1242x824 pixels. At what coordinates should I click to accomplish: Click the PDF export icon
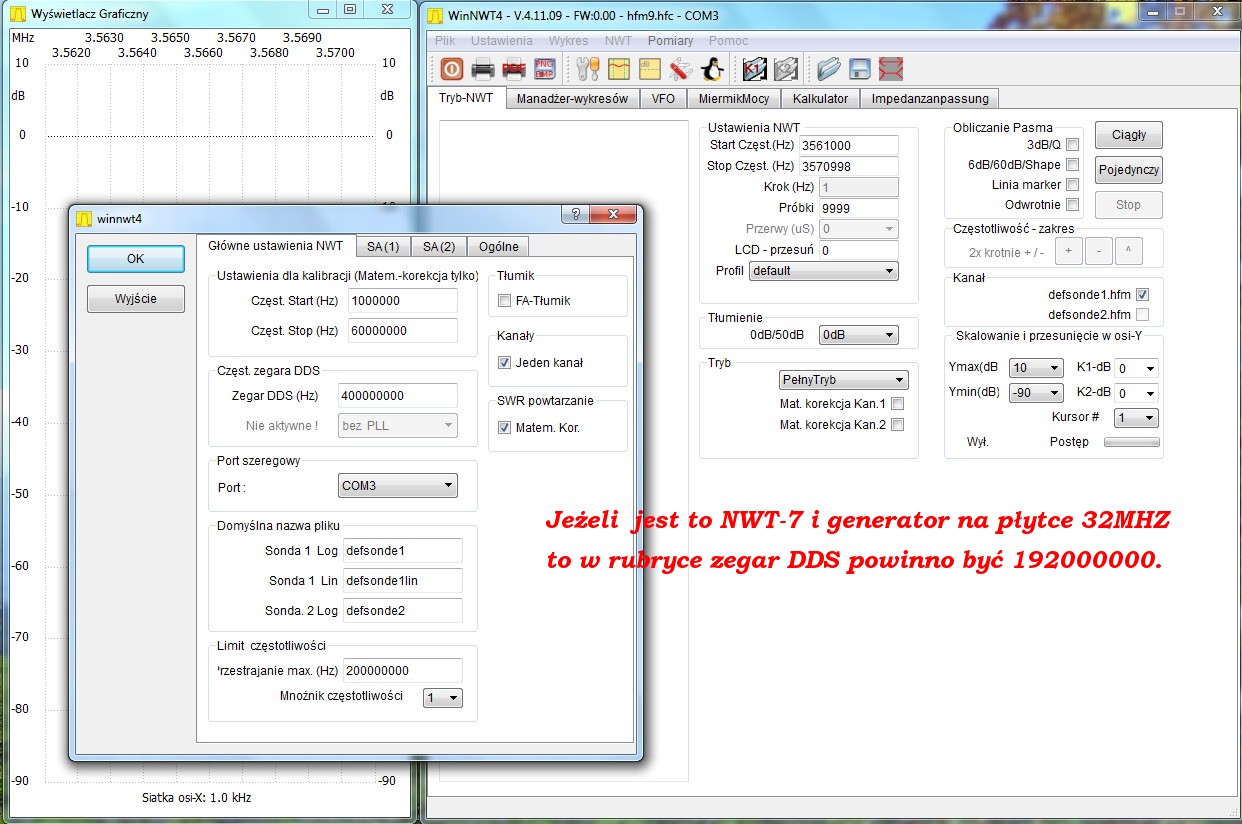[x=514, y=69]
